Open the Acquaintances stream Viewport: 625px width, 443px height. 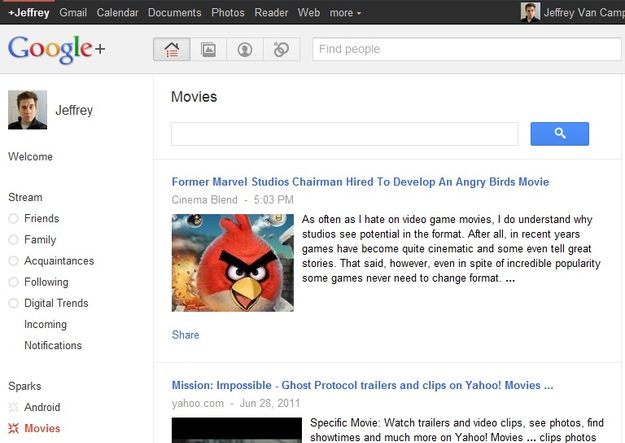point(59,261)
